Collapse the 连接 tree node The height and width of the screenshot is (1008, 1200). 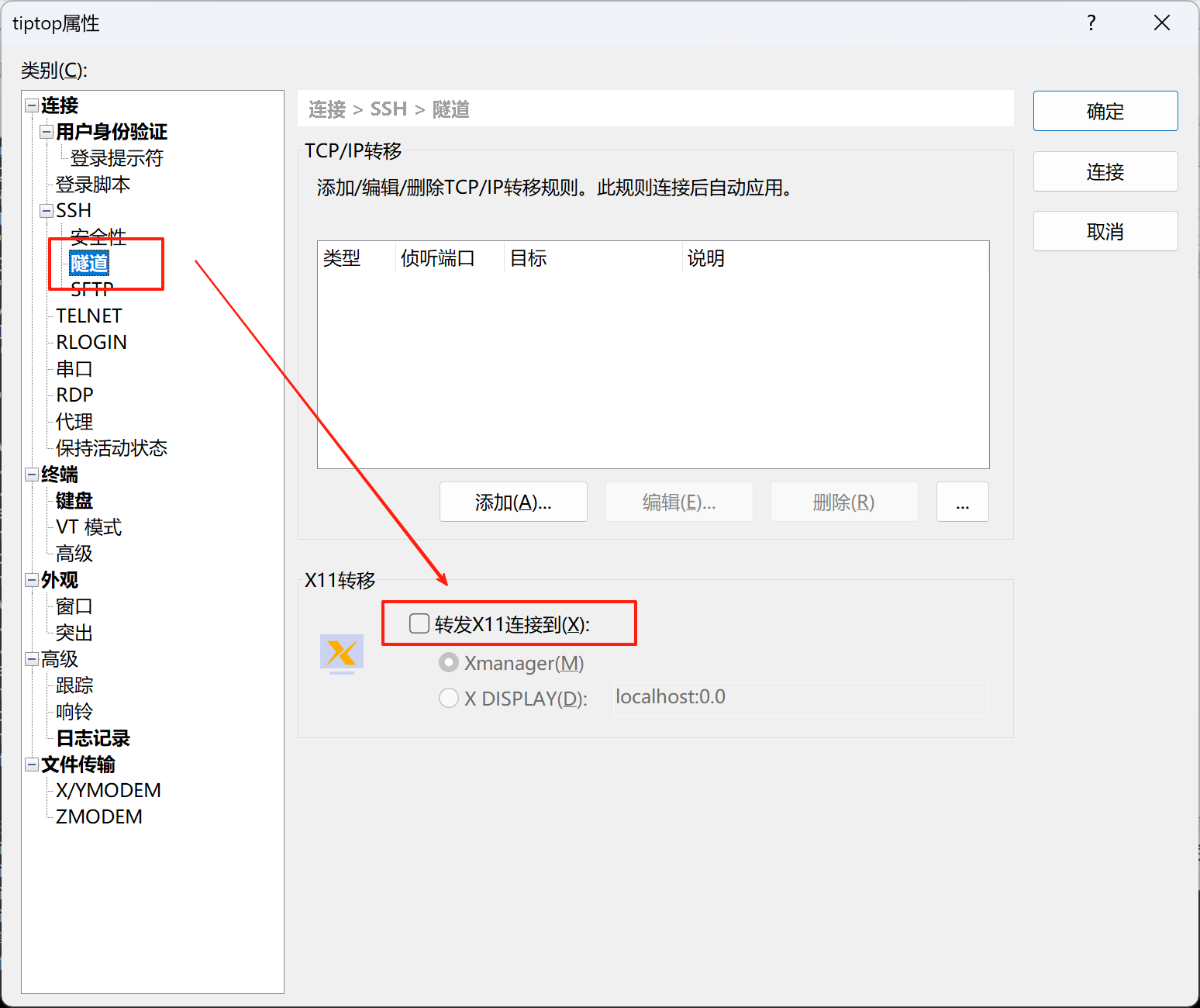point(32,105)
